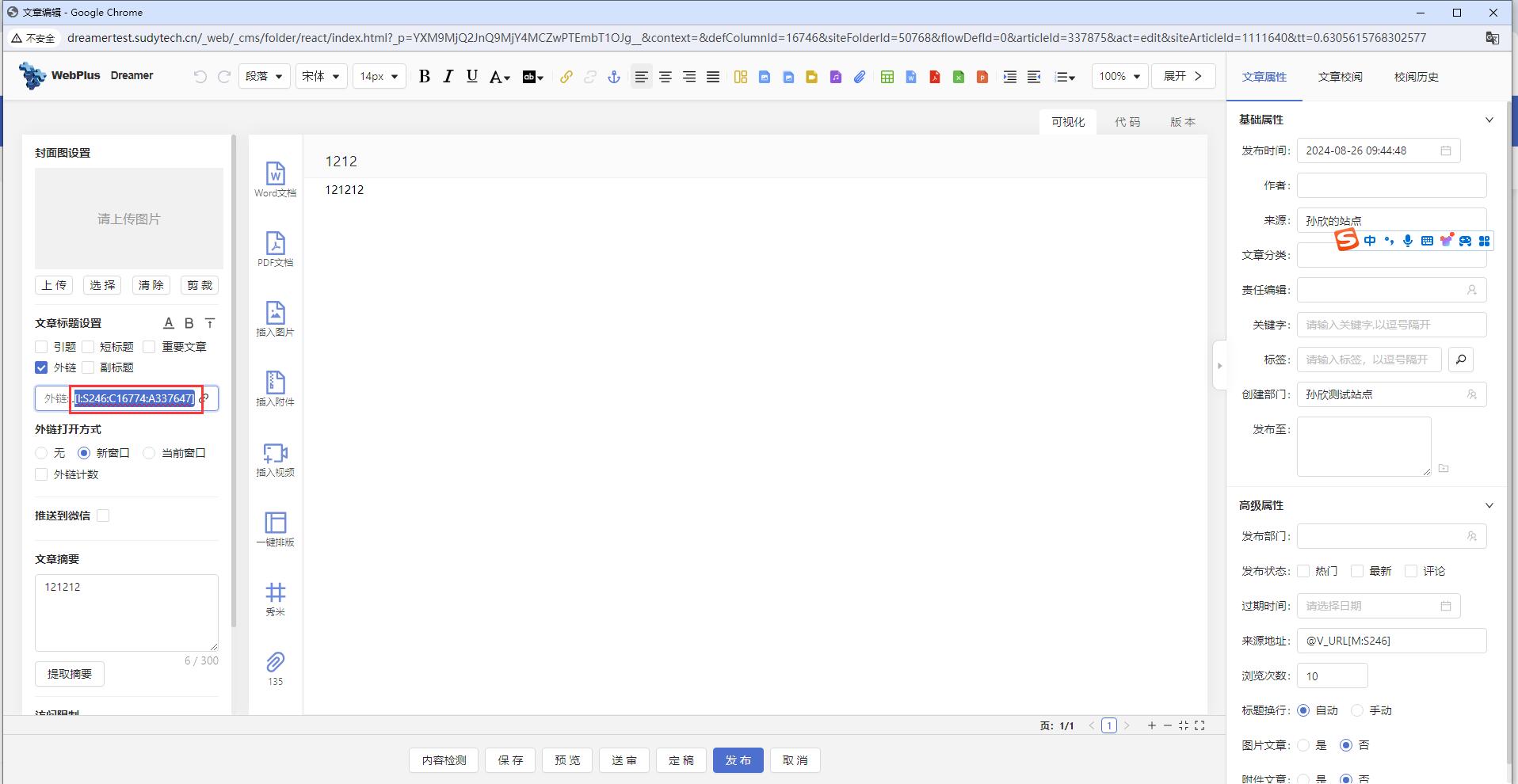
Task: Center align the text
Action: click(666, 77)
